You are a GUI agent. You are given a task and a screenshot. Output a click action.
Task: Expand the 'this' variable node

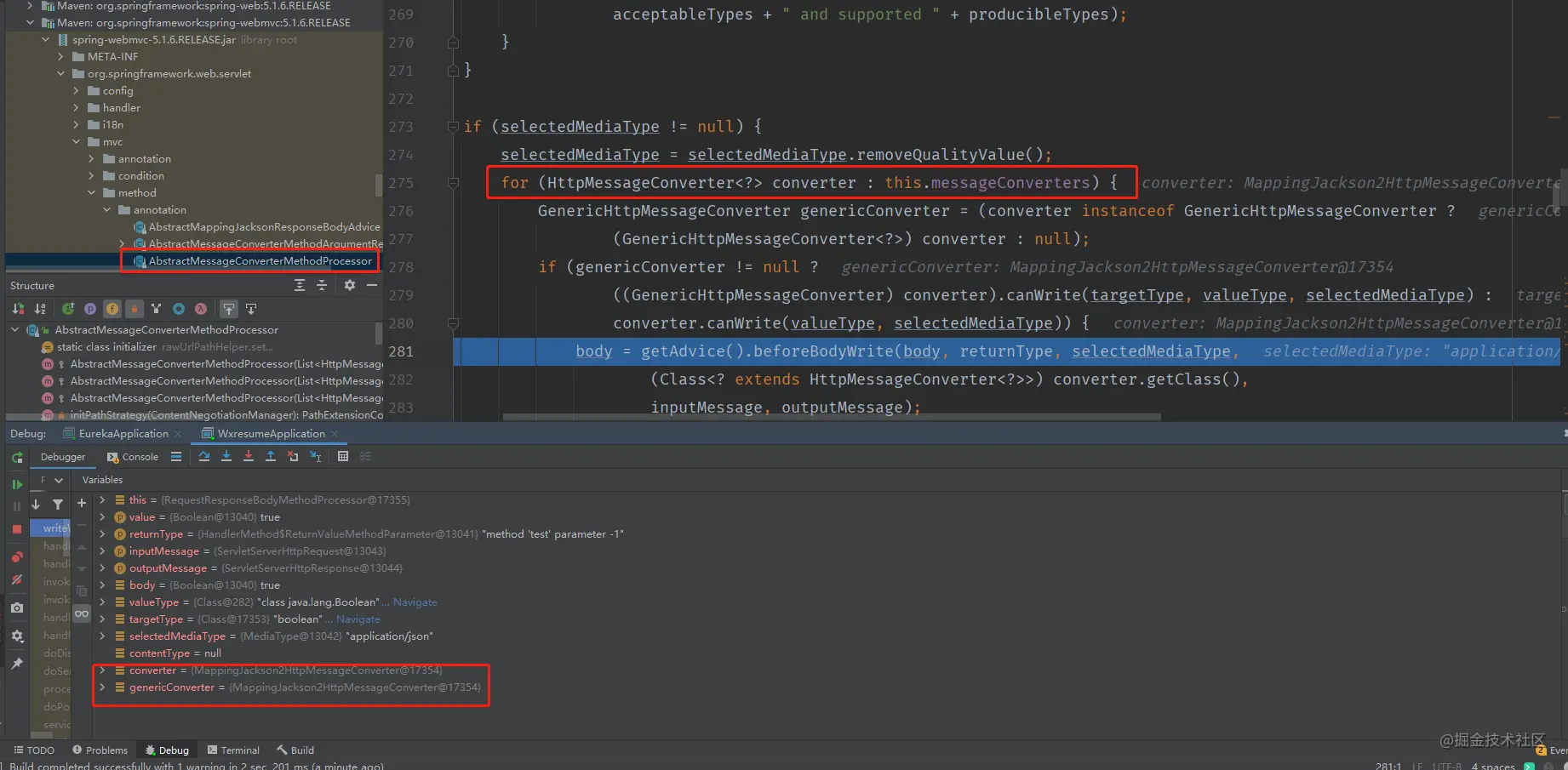pos(102,500)
